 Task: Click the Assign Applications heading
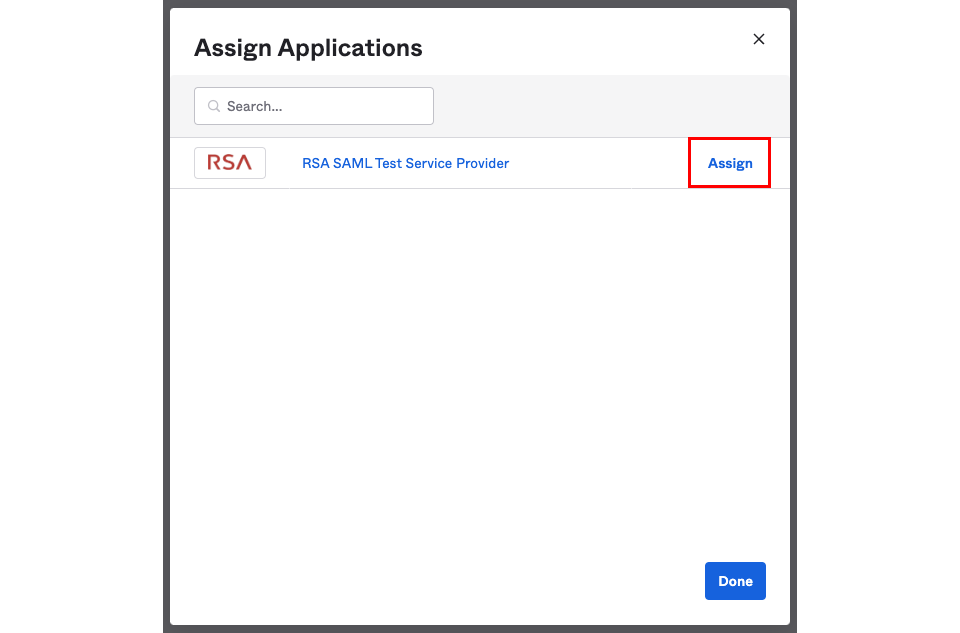pyautogui.click(x=308, y=47)
